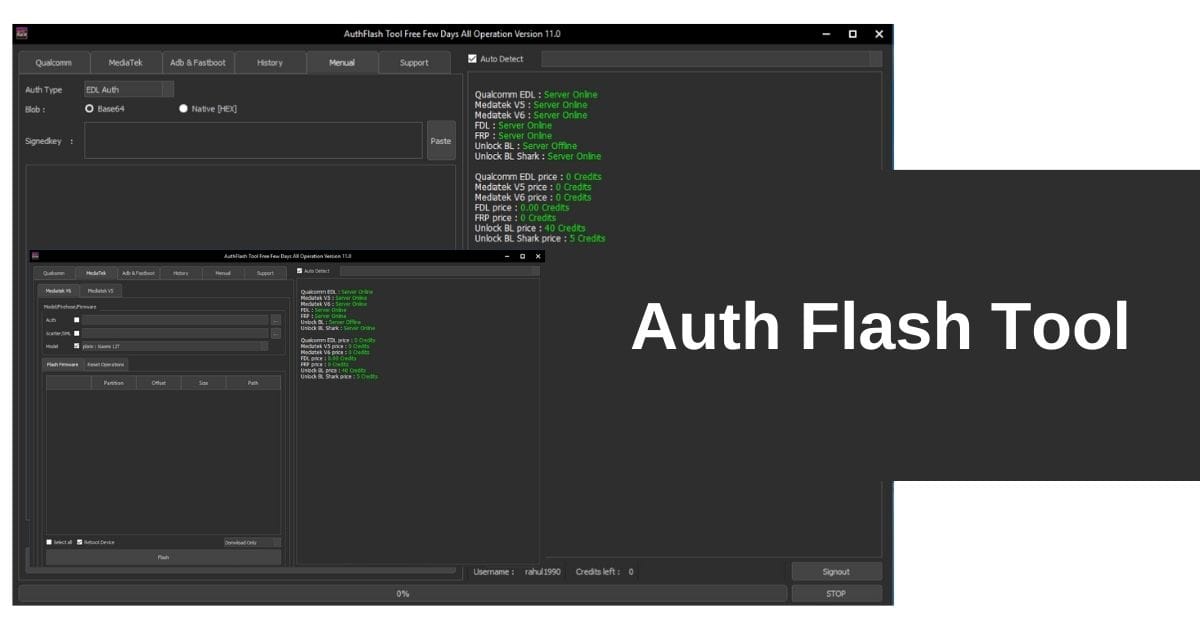This screenshot has width=1200, height=630.
Task: Select the Mediatek V5 sub-tab
Action: pos(101,291)
